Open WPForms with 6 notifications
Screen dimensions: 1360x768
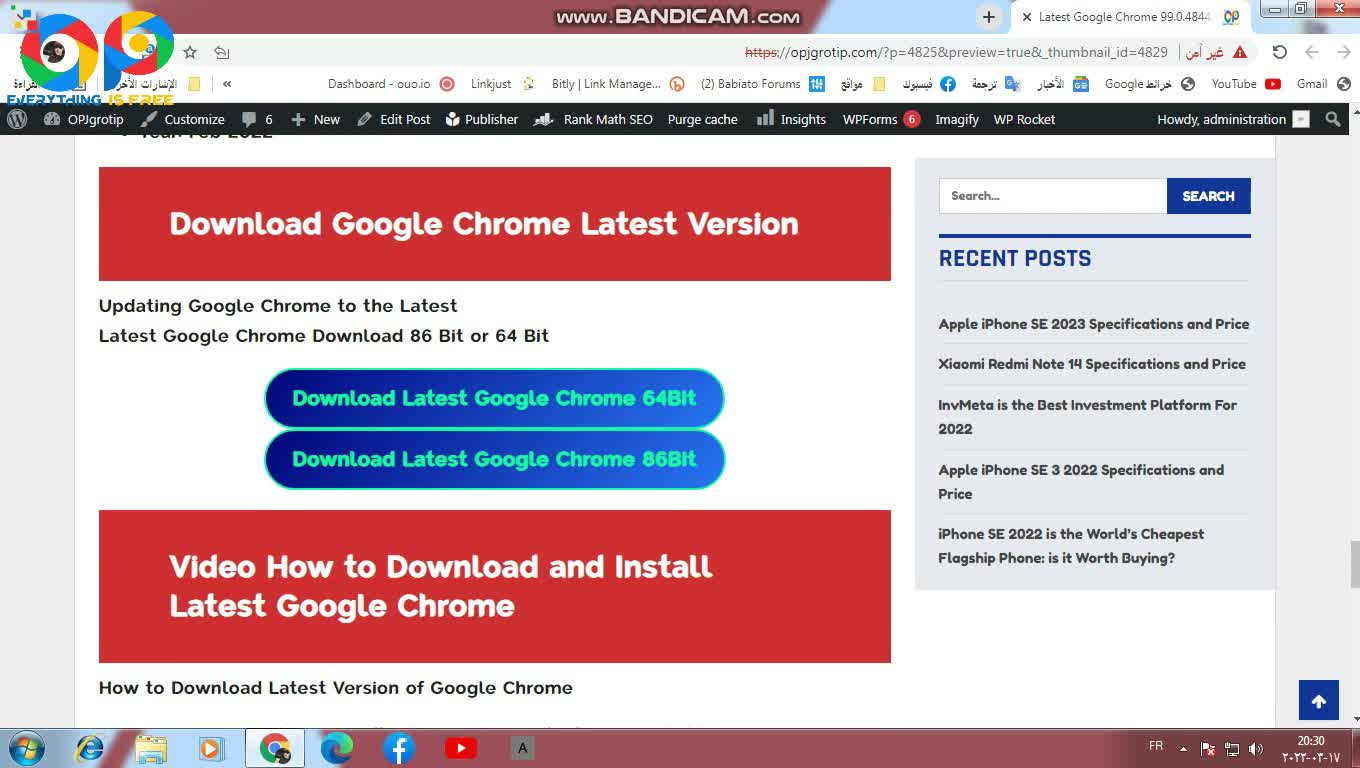coord(881,119)
